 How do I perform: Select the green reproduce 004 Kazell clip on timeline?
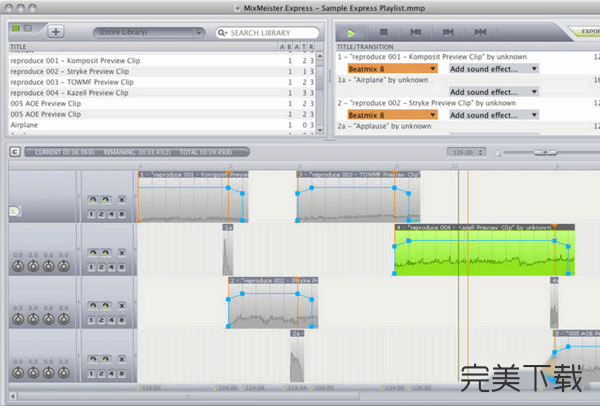click(484, 249)
